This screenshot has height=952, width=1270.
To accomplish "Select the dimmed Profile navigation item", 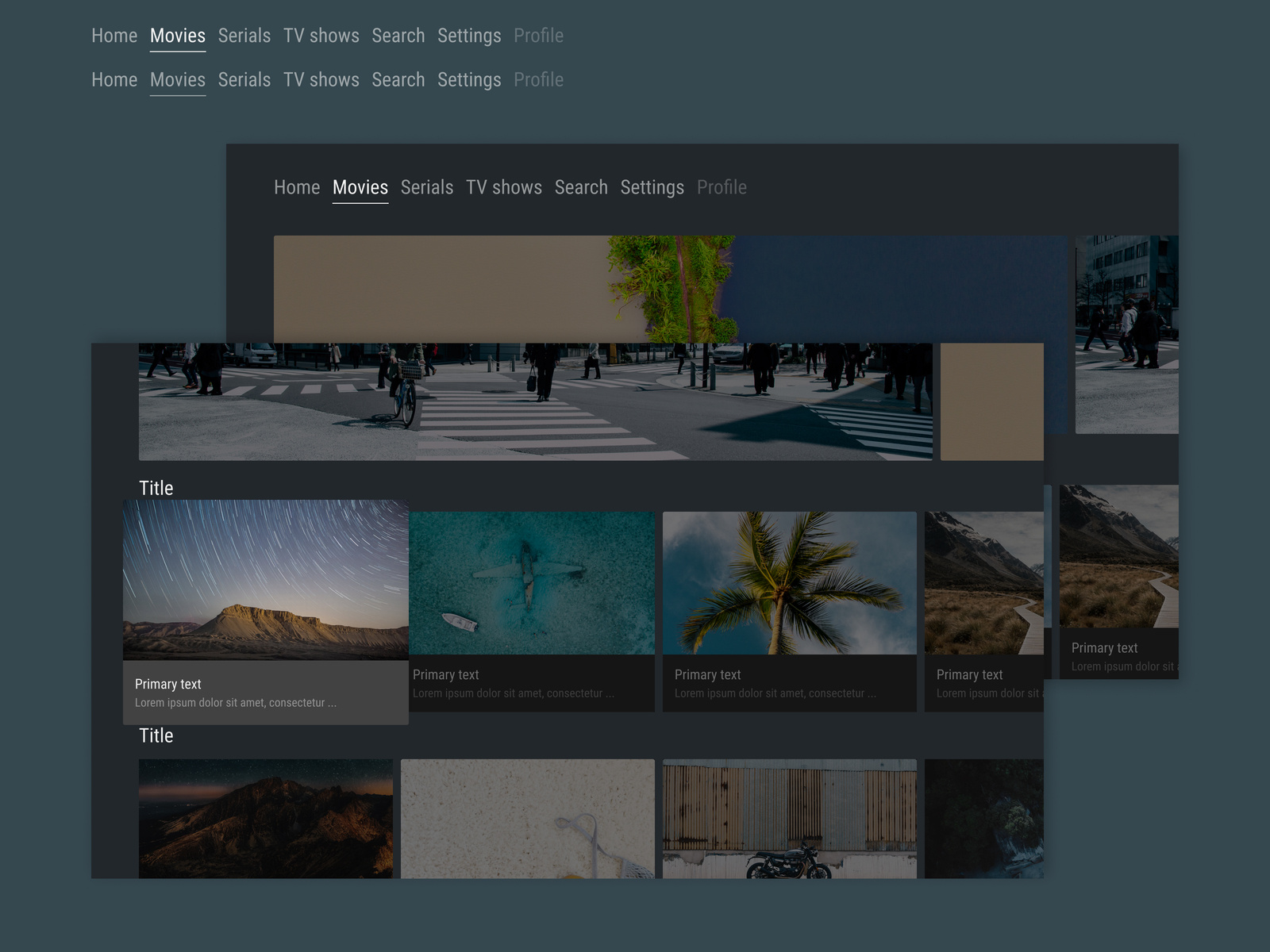I will (538, 36).
